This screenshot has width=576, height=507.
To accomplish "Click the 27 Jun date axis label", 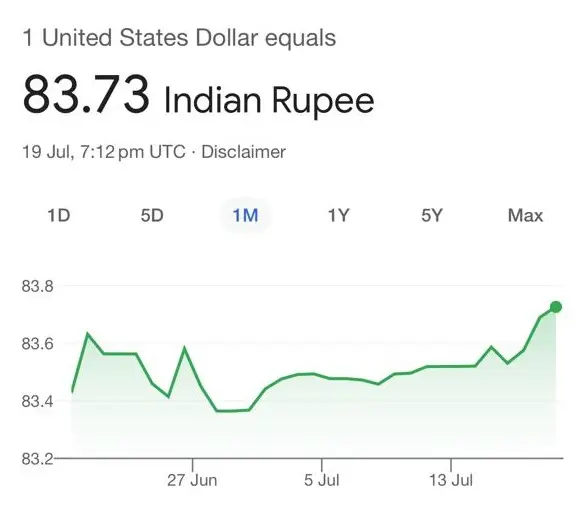I will pos(192,480).
